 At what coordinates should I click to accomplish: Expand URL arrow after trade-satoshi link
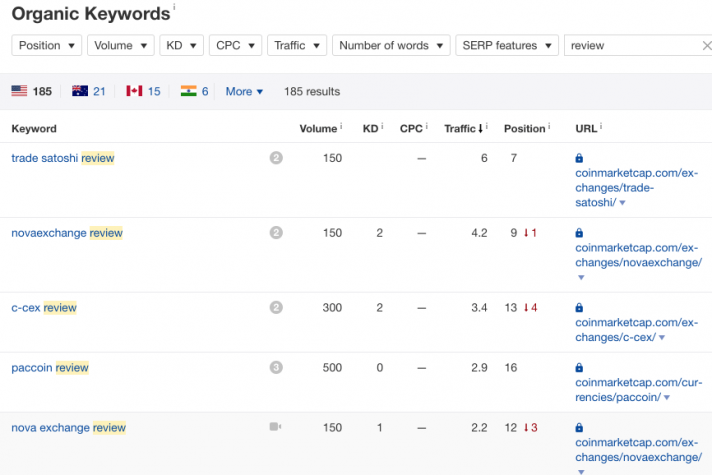tap(623, 203)
